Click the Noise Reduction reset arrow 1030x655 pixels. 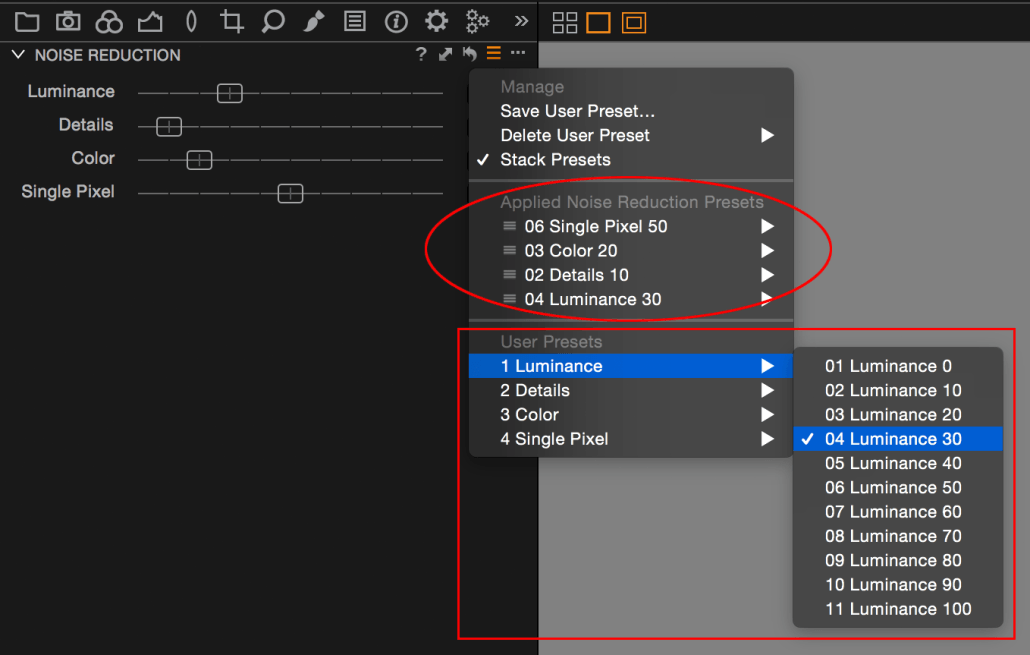point(469,55)
